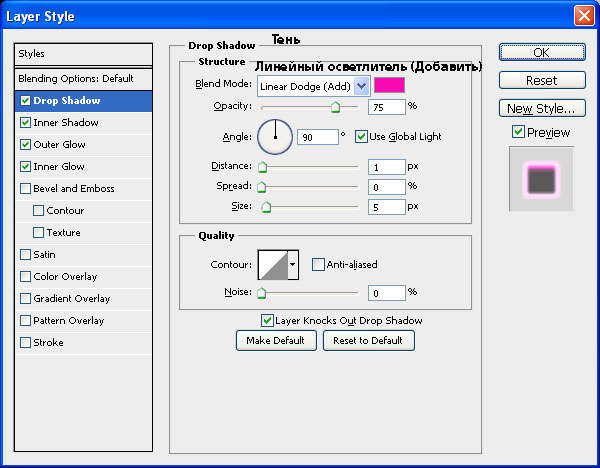The image size is (600, 468).
Task: Open the Outer Glow settings row
Action: click(x=83, y=145)
